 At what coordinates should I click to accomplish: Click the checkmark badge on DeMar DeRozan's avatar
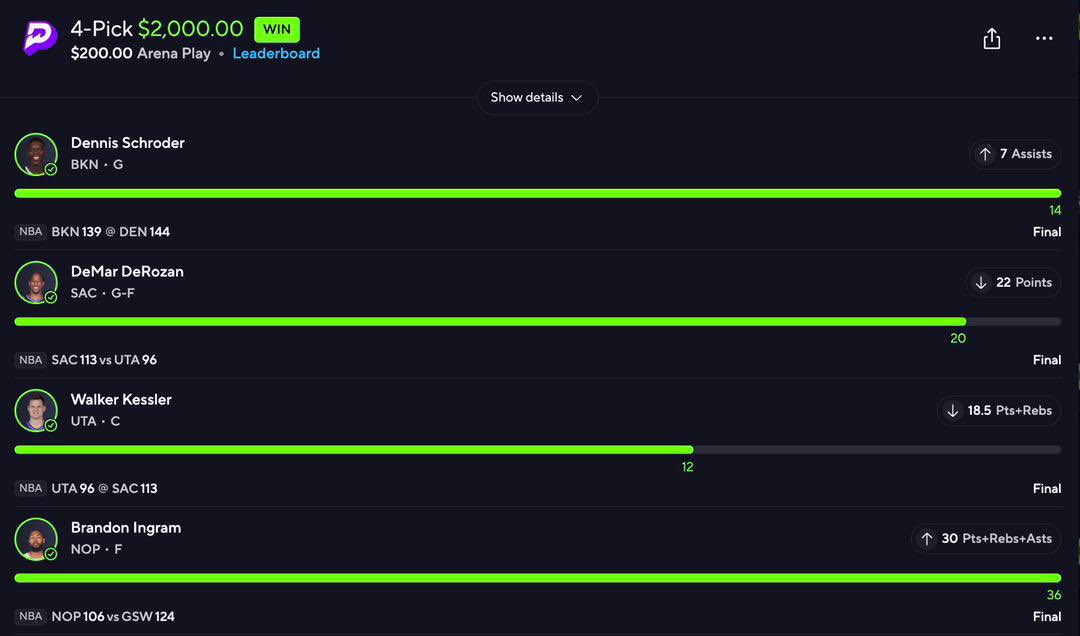51,297
